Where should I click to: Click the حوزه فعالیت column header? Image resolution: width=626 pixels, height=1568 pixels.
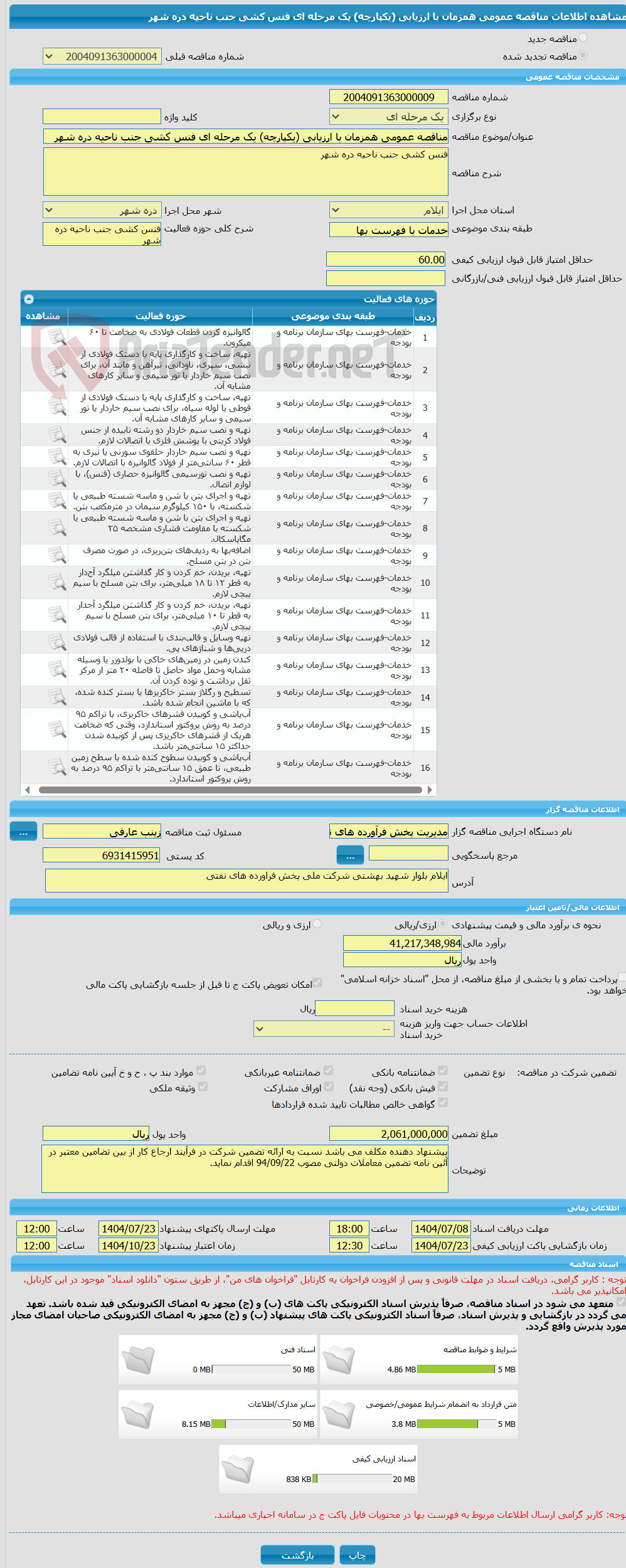[161, 316]
